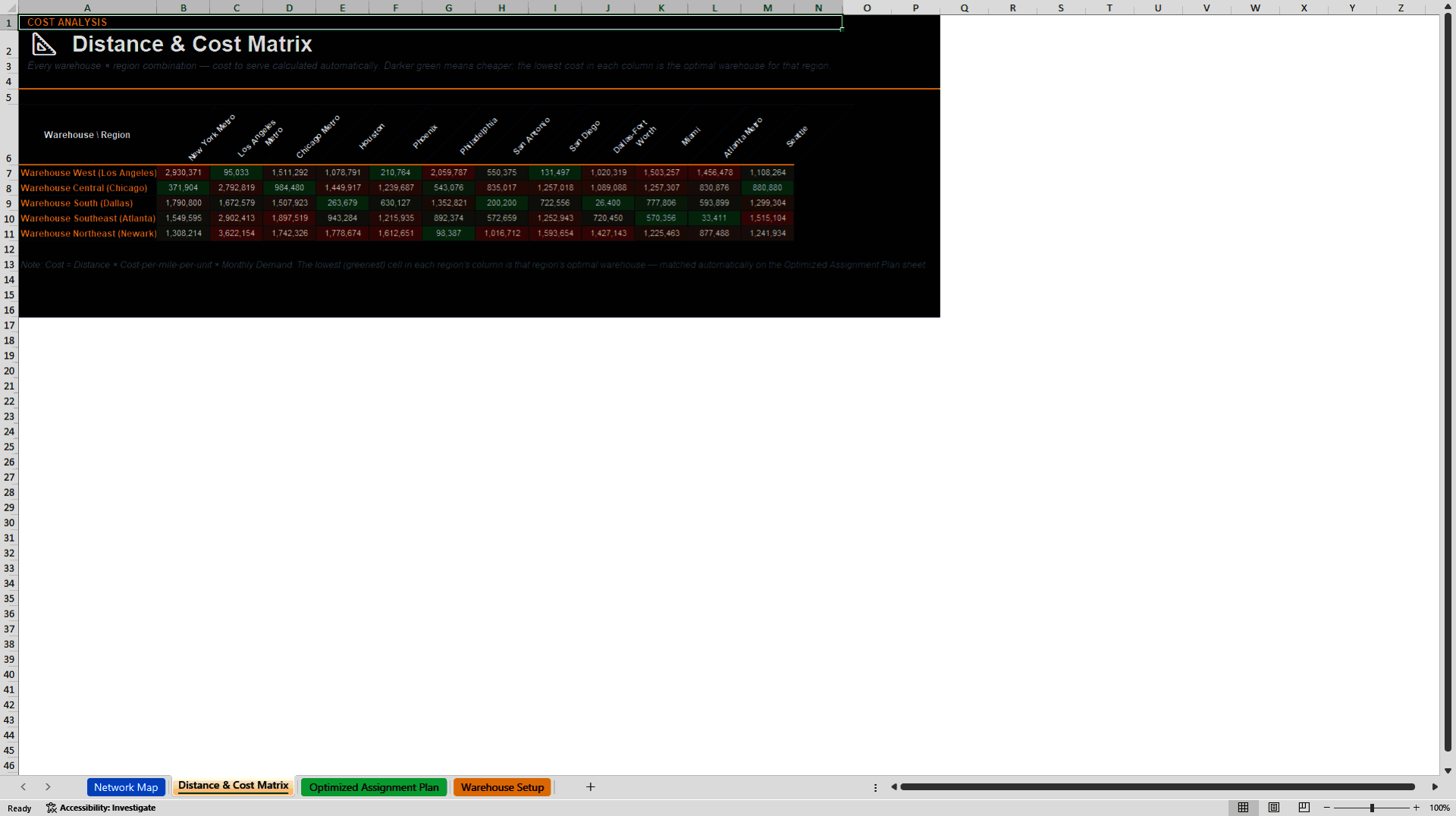This screenshot has height=816, width=1456.
Task: Click cell with value 1,241,934
Action: point(767,234)
